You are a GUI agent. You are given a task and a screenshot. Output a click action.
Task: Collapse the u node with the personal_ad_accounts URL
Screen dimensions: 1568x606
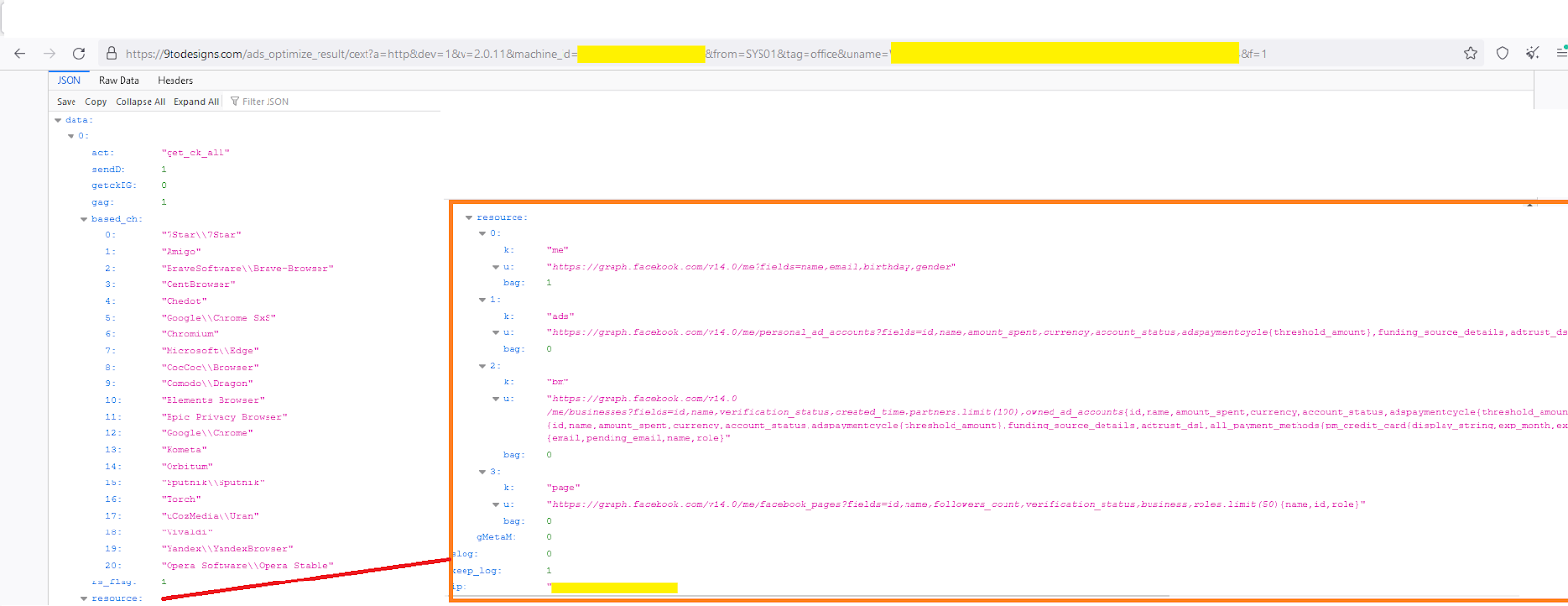496,332
